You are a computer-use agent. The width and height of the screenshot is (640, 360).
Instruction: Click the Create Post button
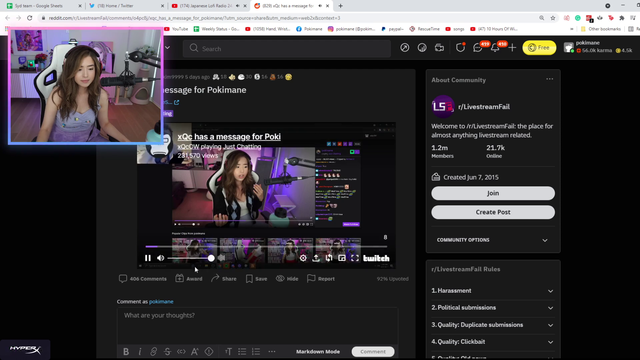coord(493,212)
